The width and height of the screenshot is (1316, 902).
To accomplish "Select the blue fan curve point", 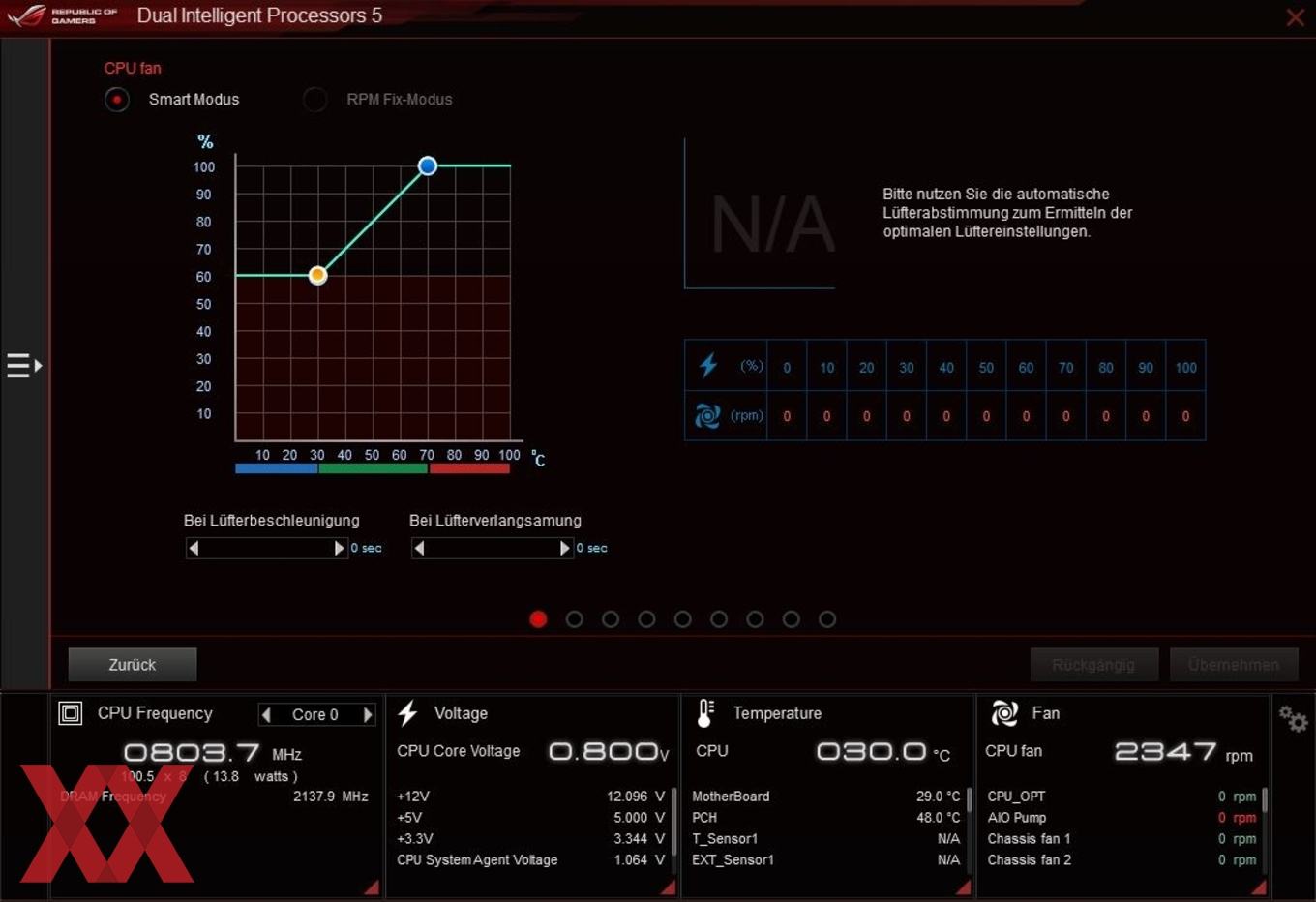I will tap(428, 166).
